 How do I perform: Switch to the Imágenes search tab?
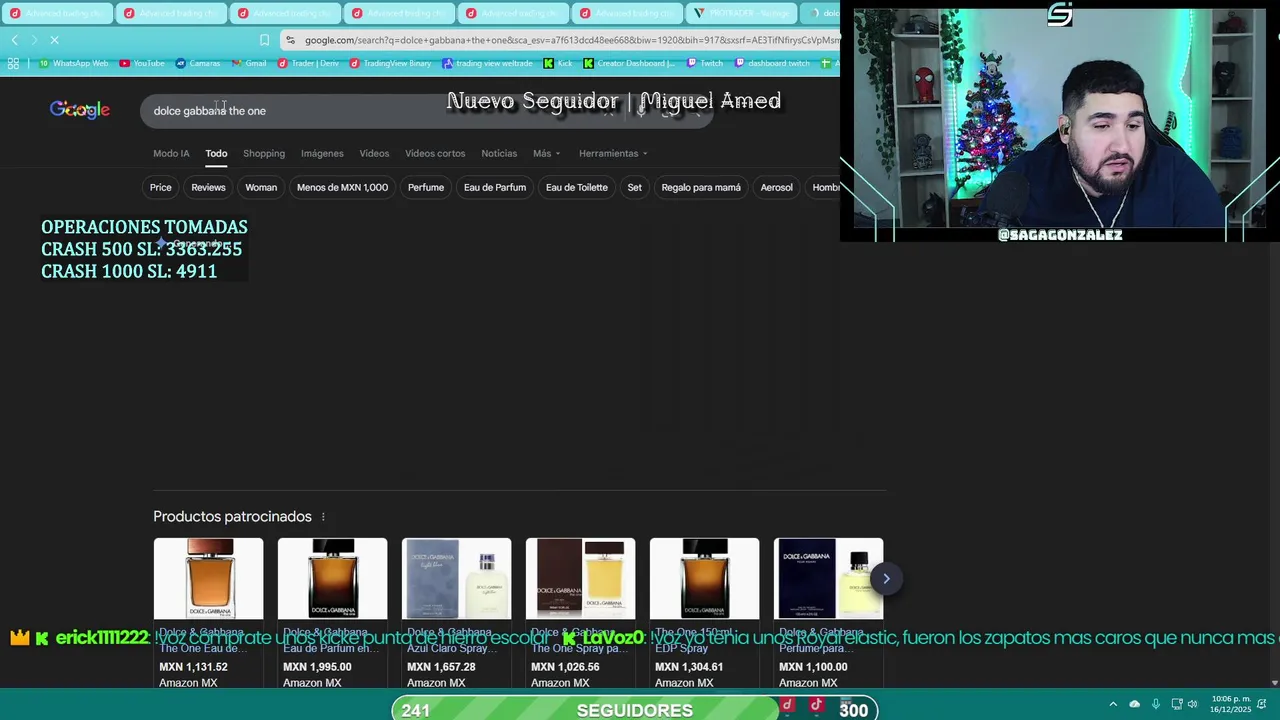322,153
